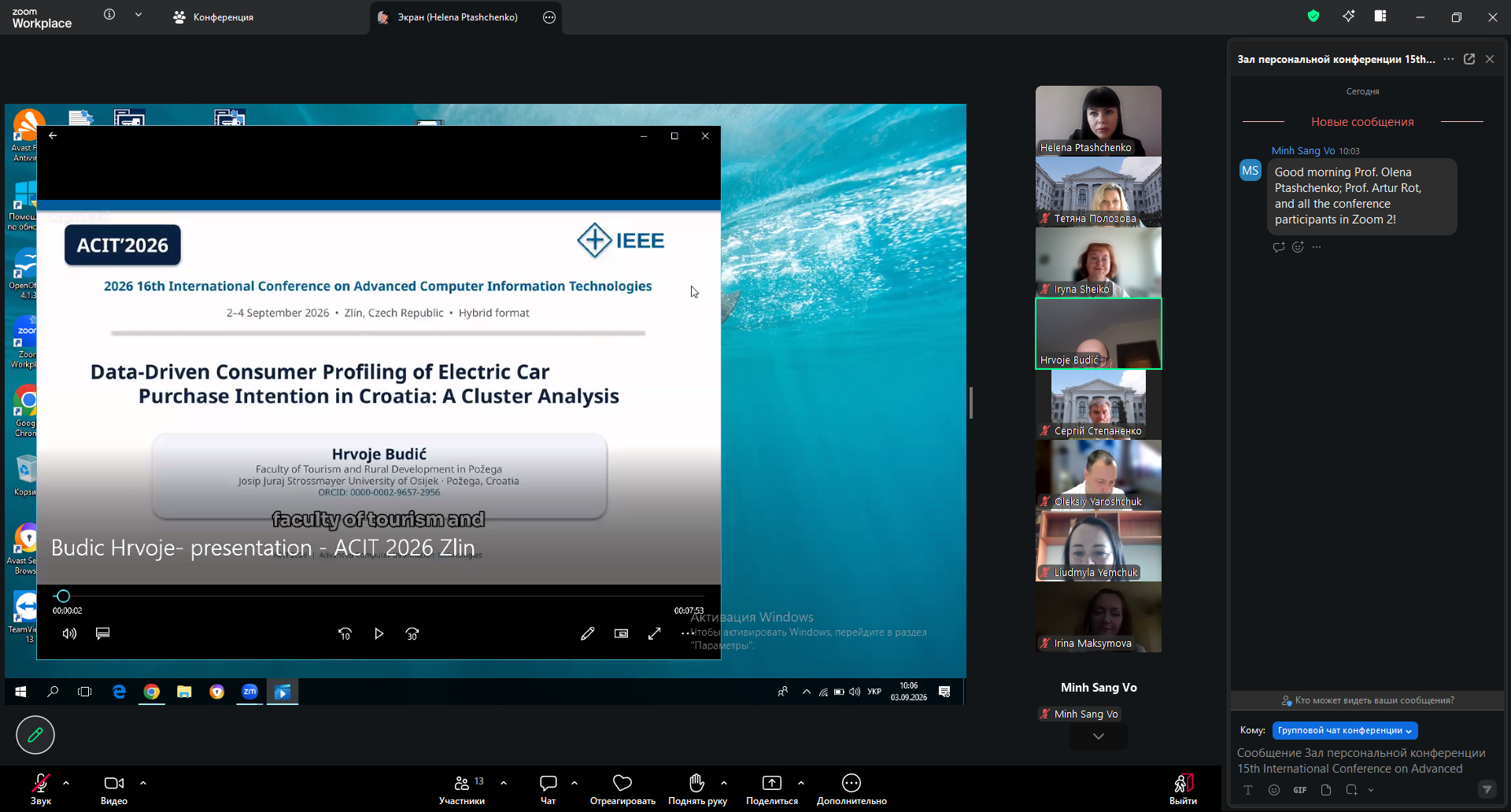The image size is (1511, 812).
Task: Click 'Кто может видеть ваши сообщения?' link
Action: pyautogui.click(x=1368, y=700)
